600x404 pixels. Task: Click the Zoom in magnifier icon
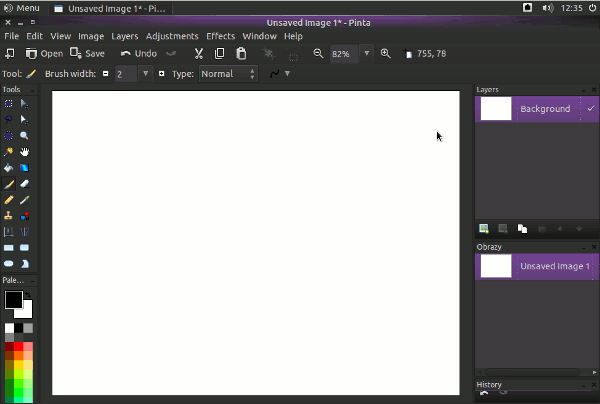coord(385,54)
